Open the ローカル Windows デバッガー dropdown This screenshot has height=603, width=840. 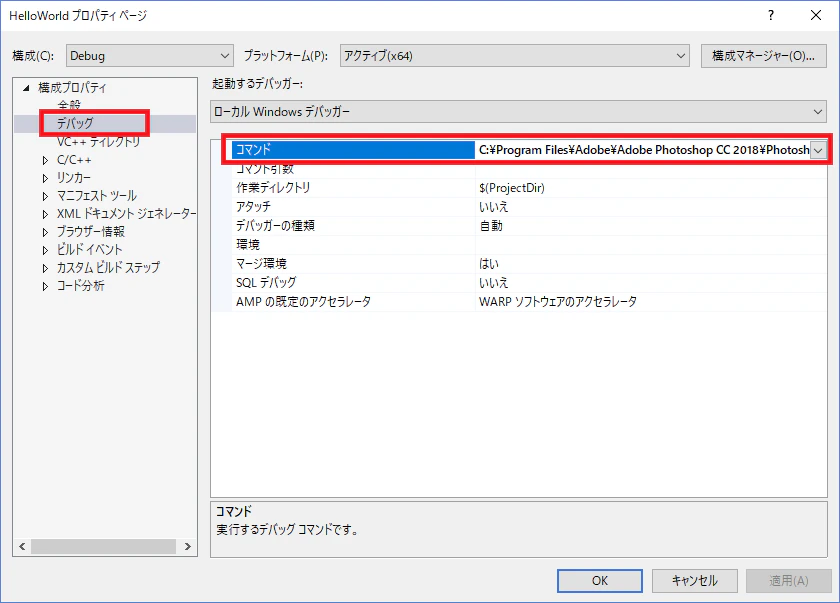[518, 112]
